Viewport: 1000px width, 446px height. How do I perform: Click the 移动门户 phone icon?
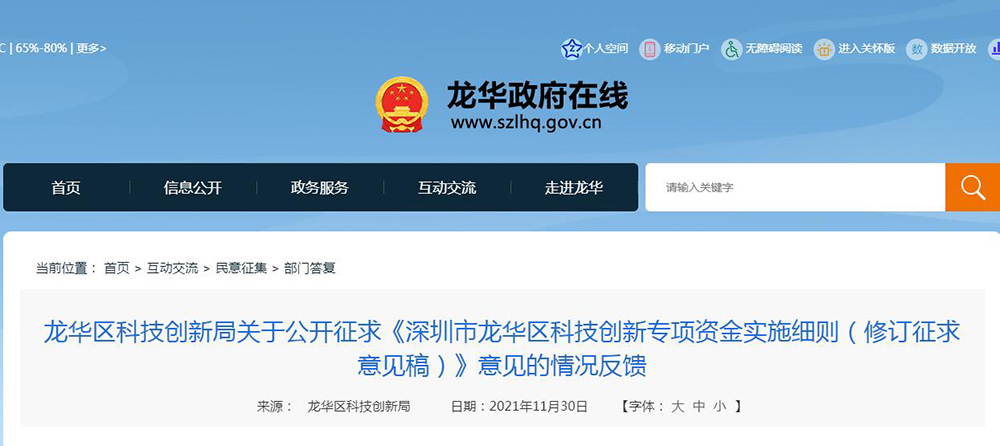(650, 48)
